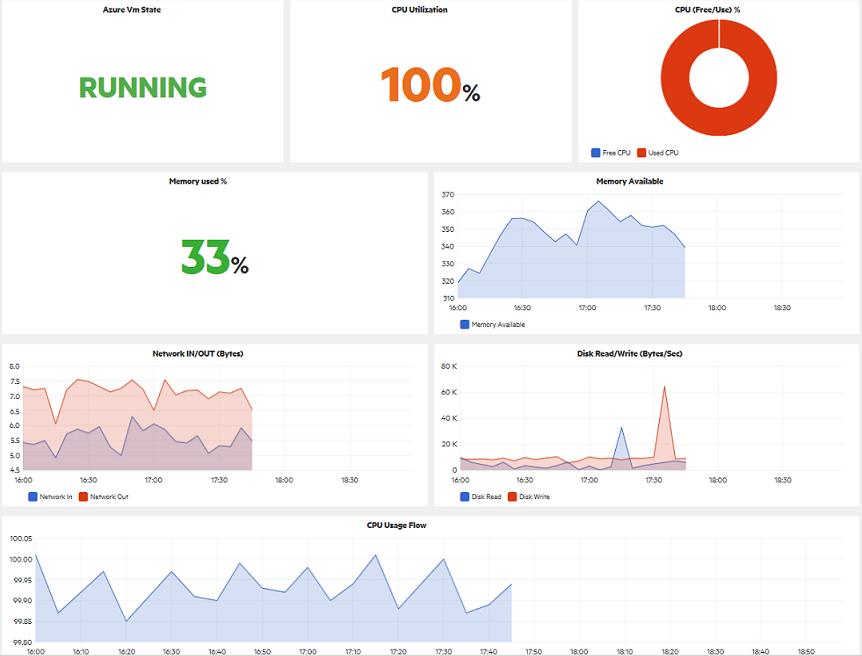The width and height of the screenshot is (862, 656).
Task: Click the 340 label on Memory Available axis
Action: point(448,246)
